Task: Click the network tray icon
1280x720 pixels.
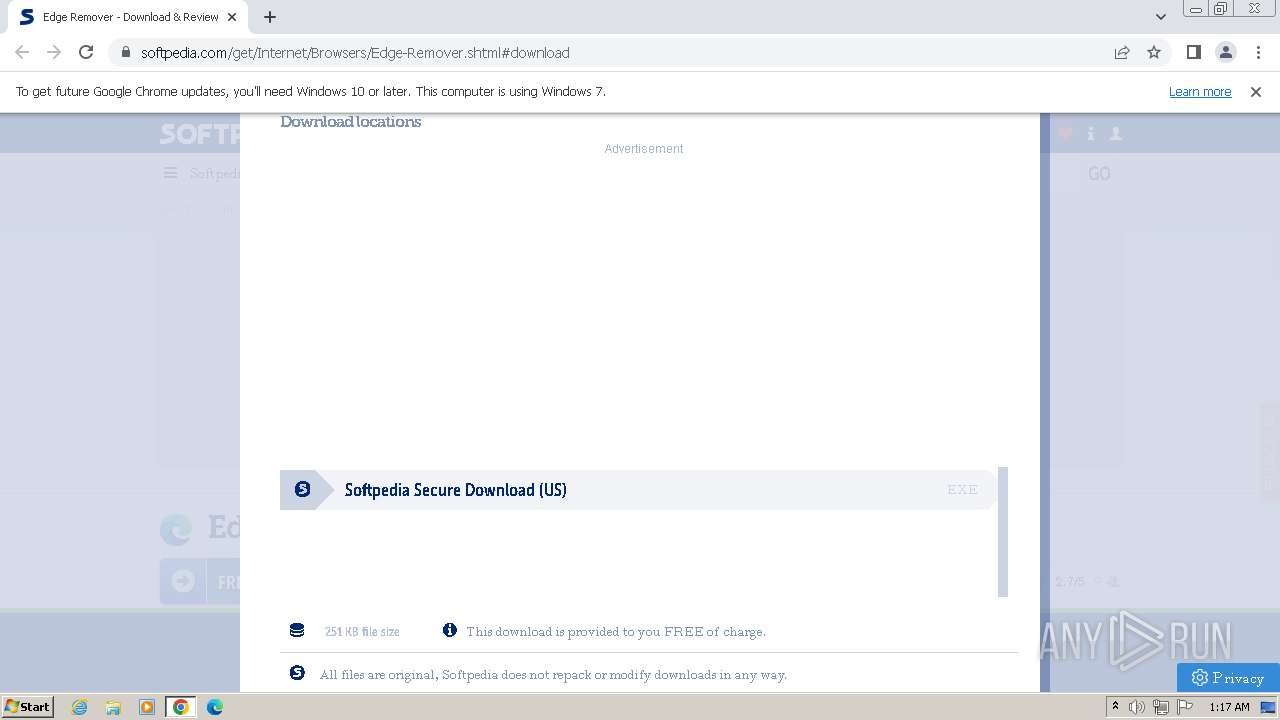Action: (x=1161, y=707)
